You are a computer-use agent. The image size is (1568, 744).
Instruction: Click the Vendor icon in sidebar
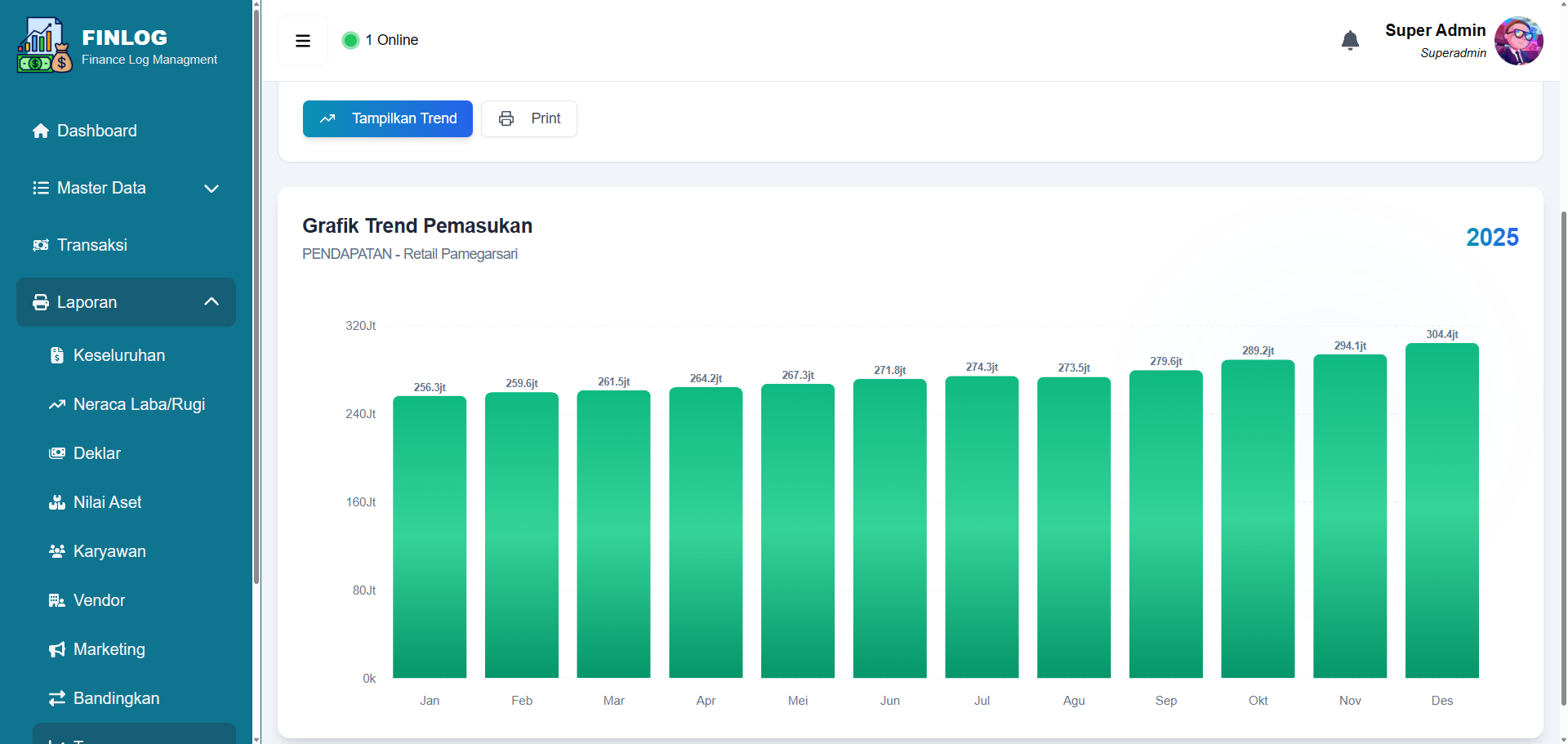[x=56, y=600]
